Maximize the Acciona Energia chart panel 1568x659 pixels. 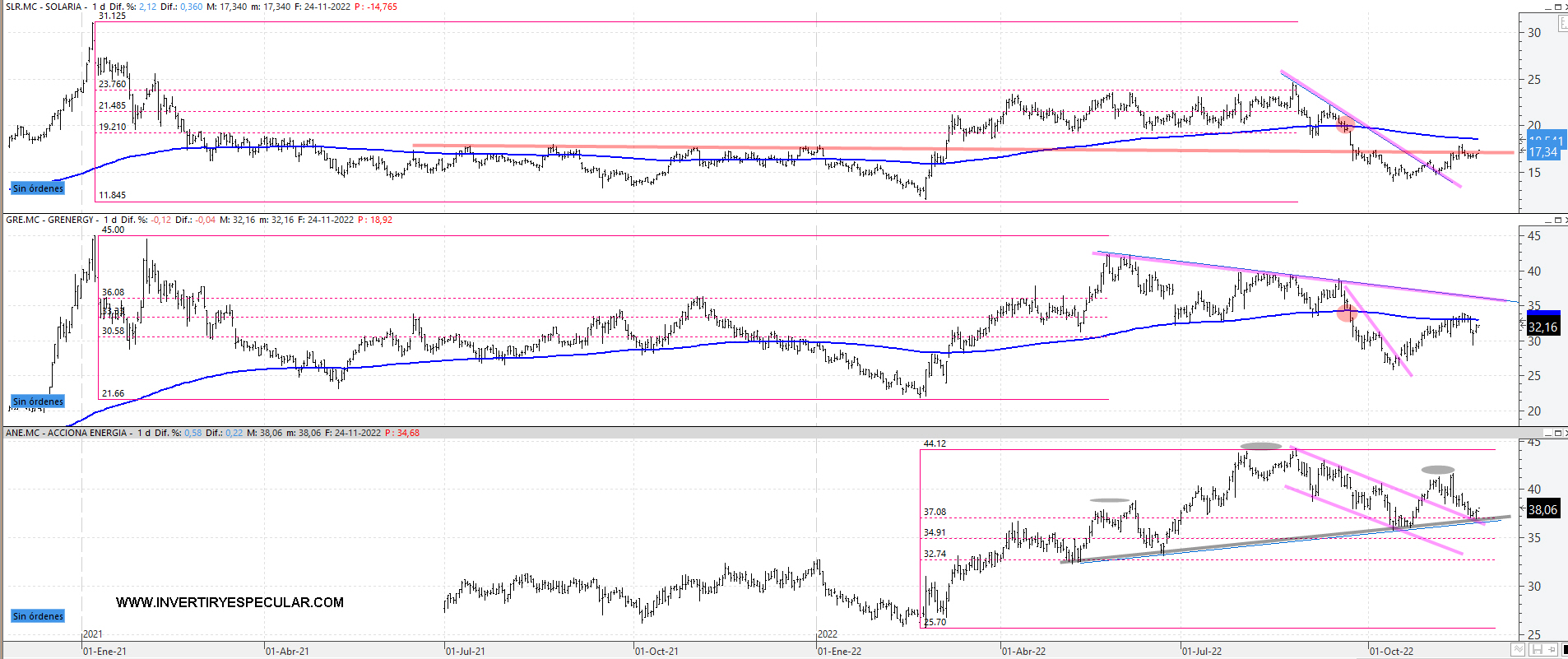[x=1557, y=433]
